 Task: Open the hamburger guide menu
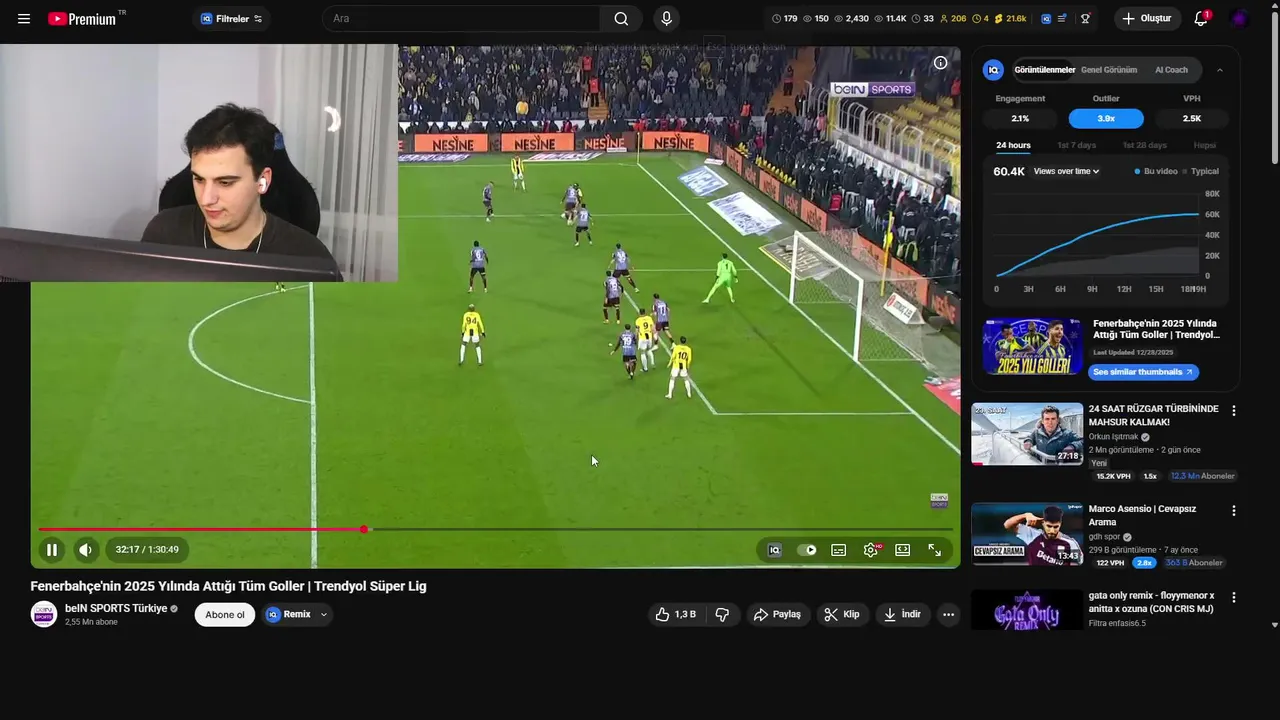point(24,19)
